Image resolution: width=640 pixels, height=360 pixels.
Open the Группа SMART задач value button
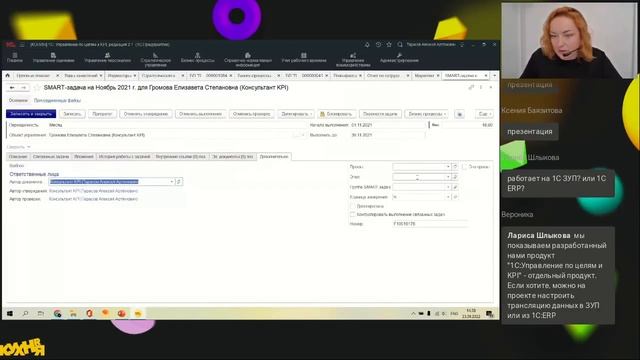[455, 187]
